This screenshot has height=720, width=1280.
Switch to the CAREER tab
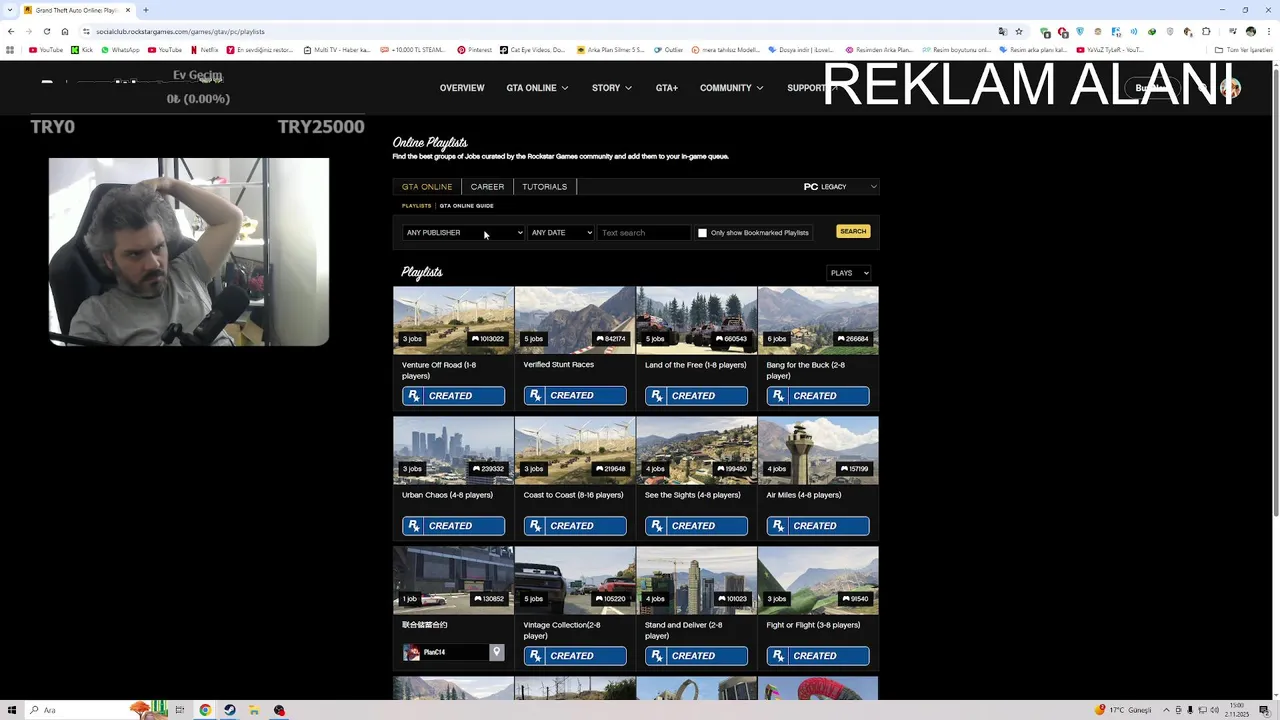click(487, 187)
